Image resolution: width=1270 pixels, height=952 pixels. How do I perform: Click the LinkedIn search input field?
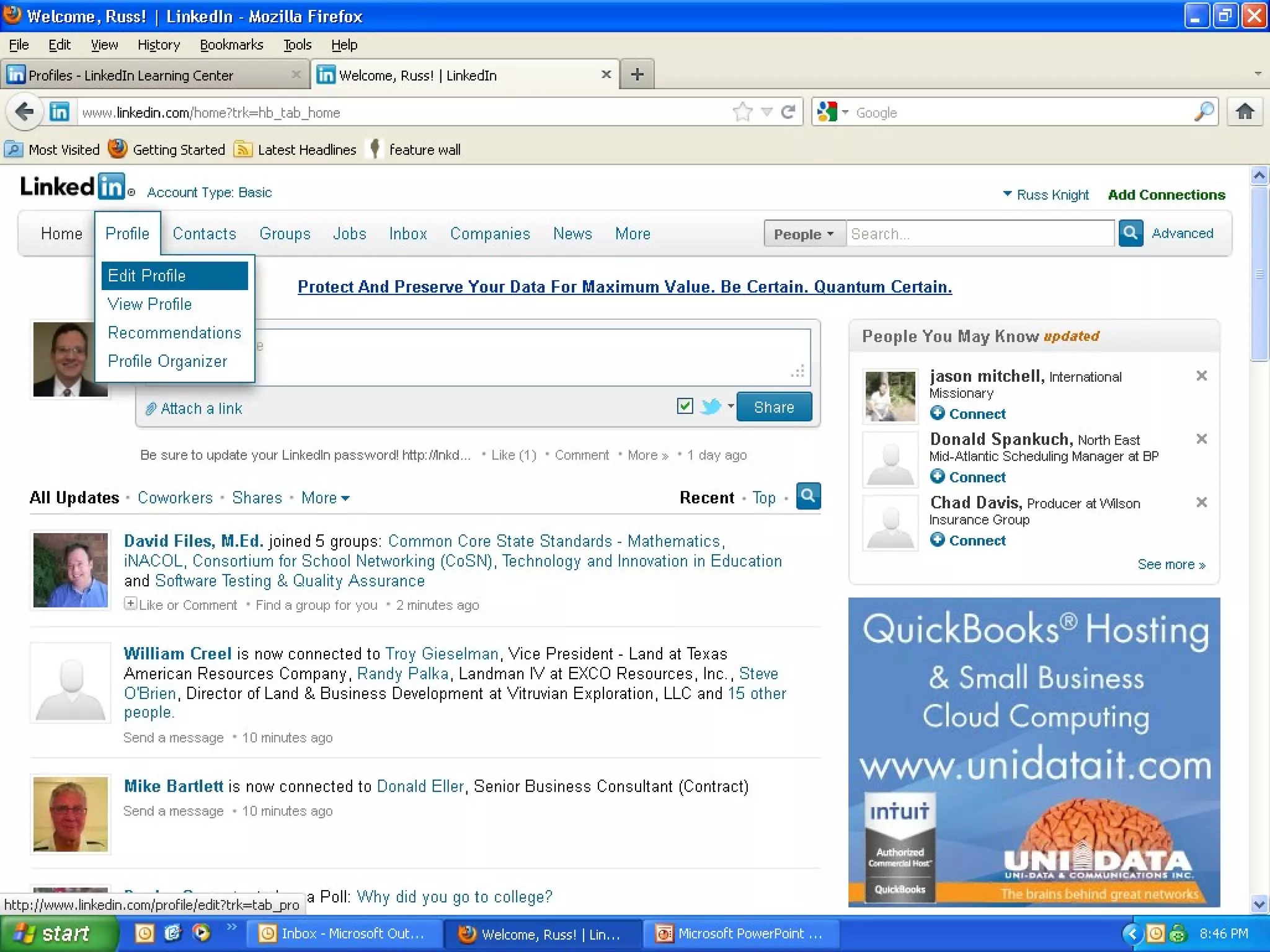[x=980, y=234]
